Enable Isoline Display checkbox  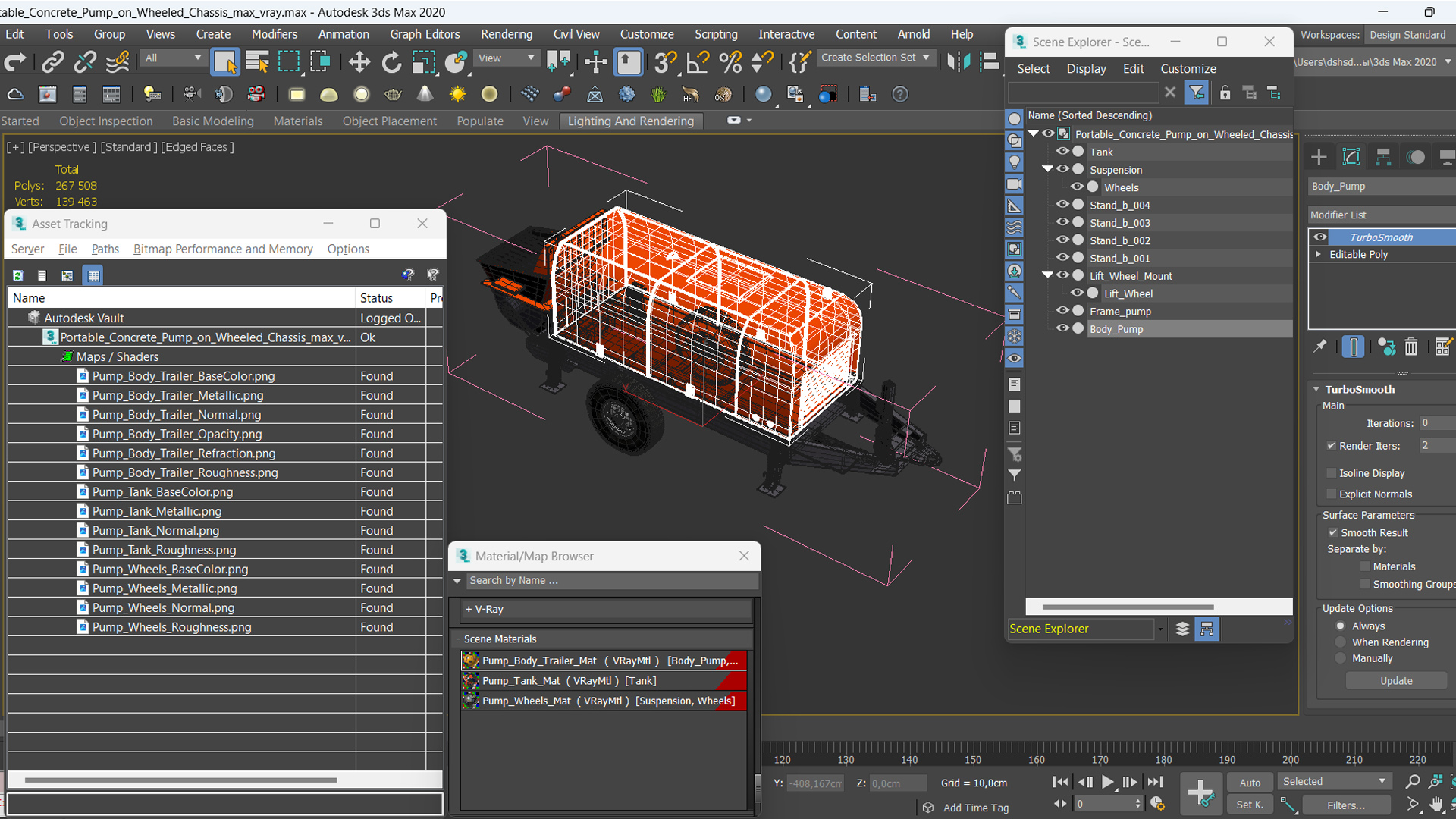point(1331,473)
